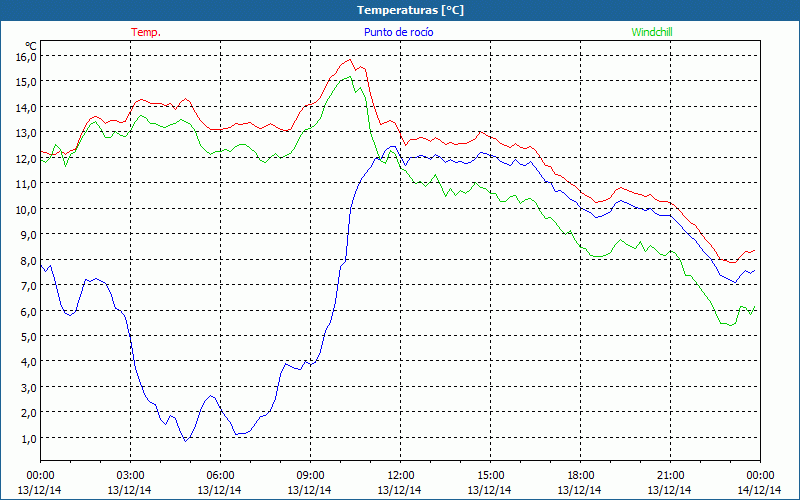Screen dimensions: 800x500
Task: Click the 3,0 y-axis value
Action: click(x=28, y=388)
